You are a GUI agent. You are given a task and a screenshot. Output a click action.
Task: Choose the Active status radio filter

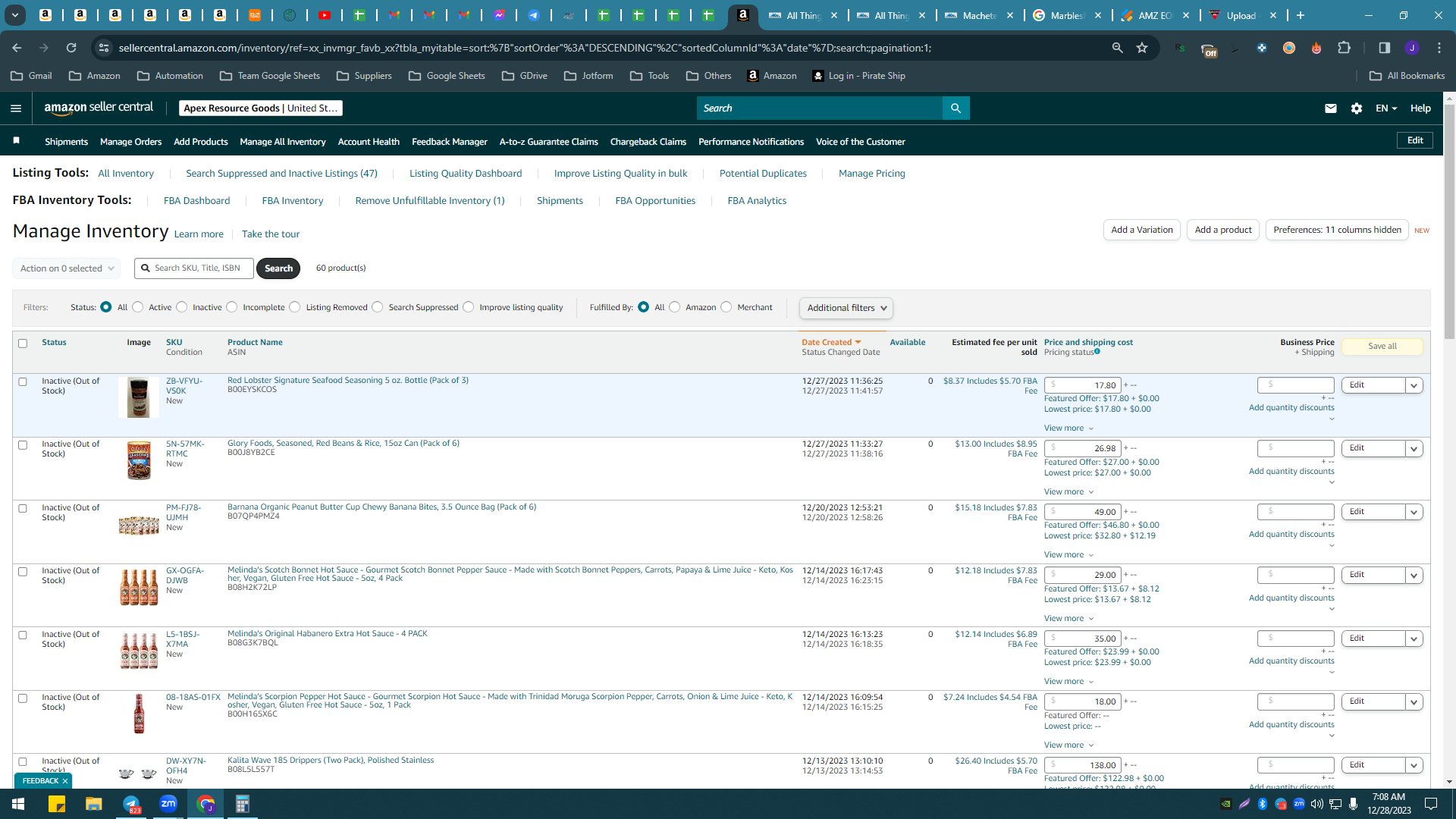click(x=138, y=307)
